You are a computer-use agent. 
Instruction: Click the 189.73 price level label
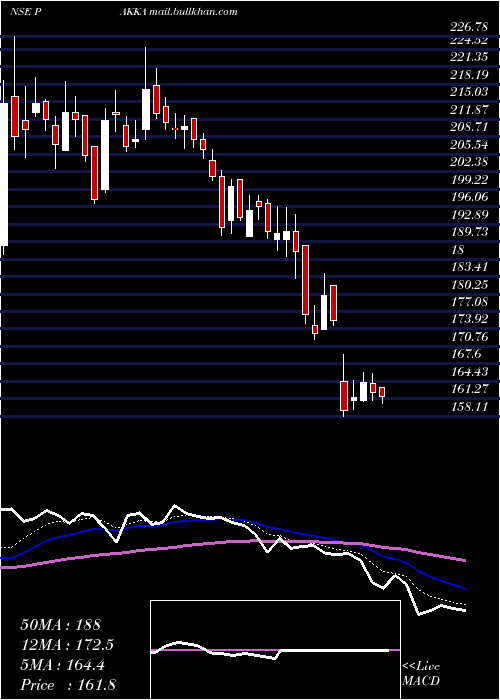pos(469,232)
